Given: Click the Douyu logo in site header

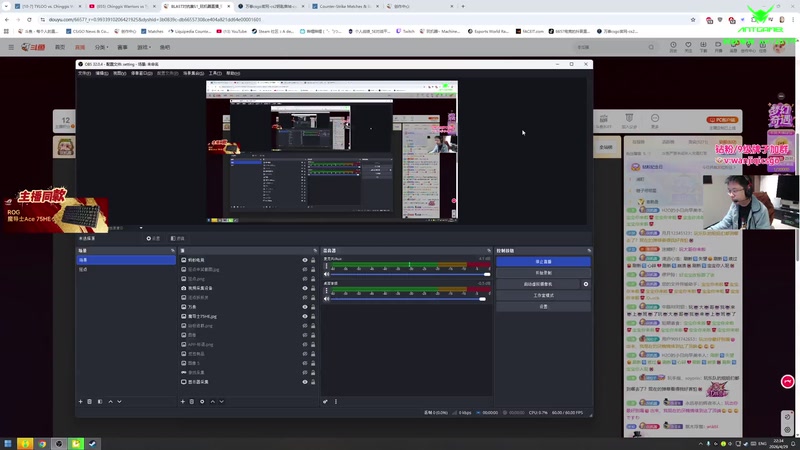Looking at the screenshot, I should click(x=33, y=47).
